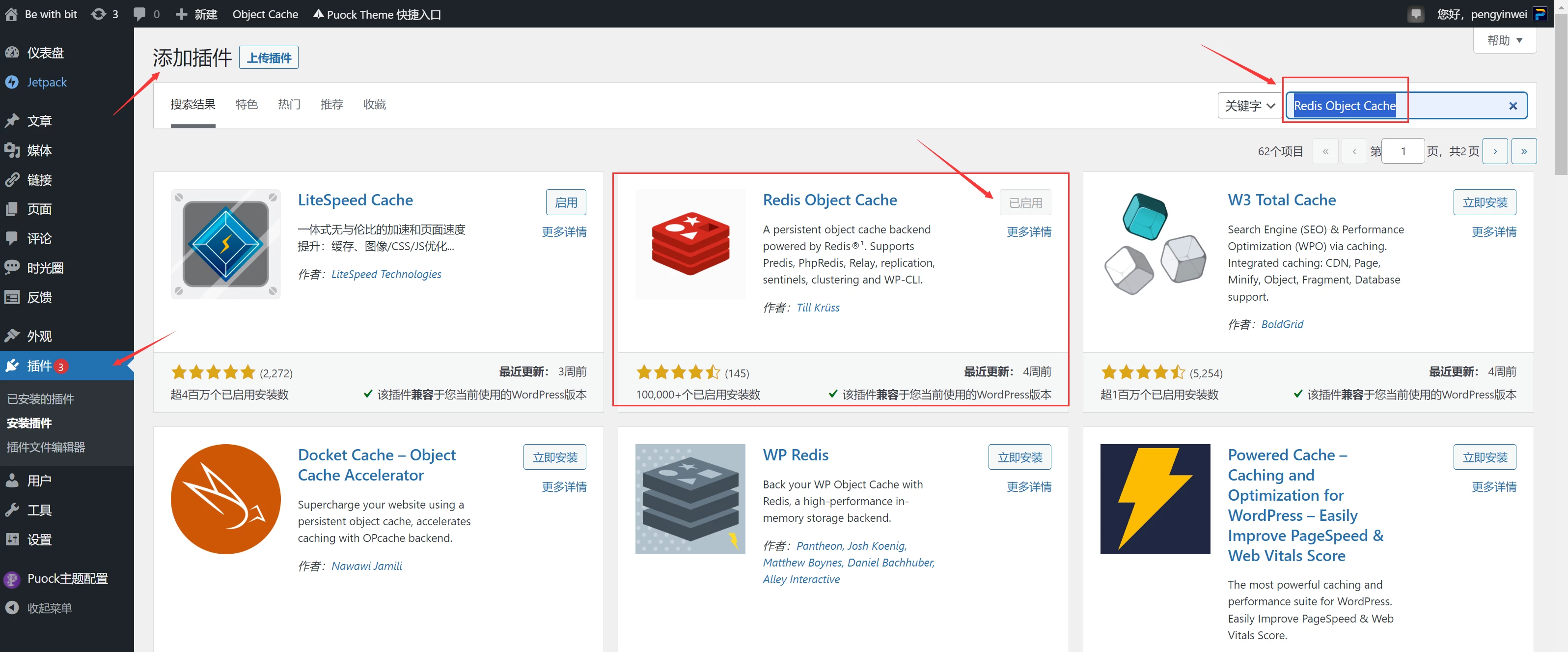This screenshot has width=1568, height=652.
Task: Open the 媒体 media icon in sidebar
Action: [x=12, y=150]
